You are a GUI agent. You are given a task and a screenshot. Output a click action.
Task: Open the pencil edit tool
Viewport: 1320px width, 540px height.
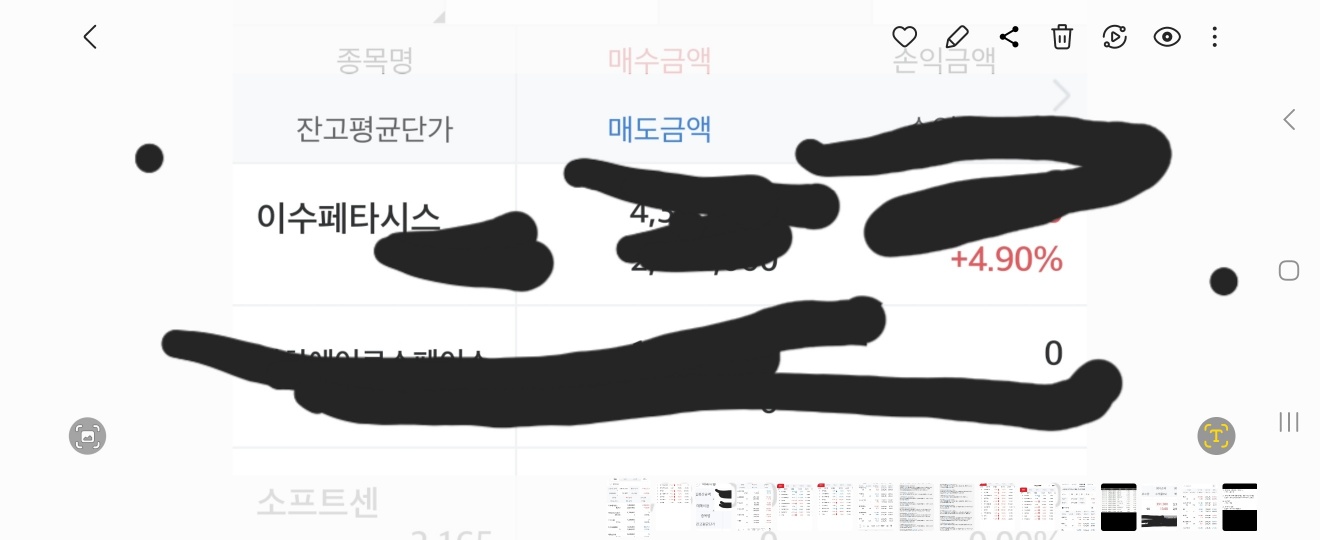pyautogui.click(x=957, y=37)
